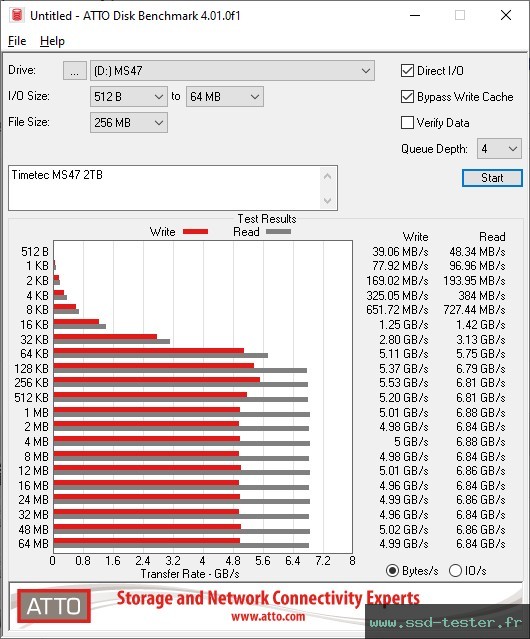
Task: Click the 64 KB row label in chart
Action: (34, 353)
